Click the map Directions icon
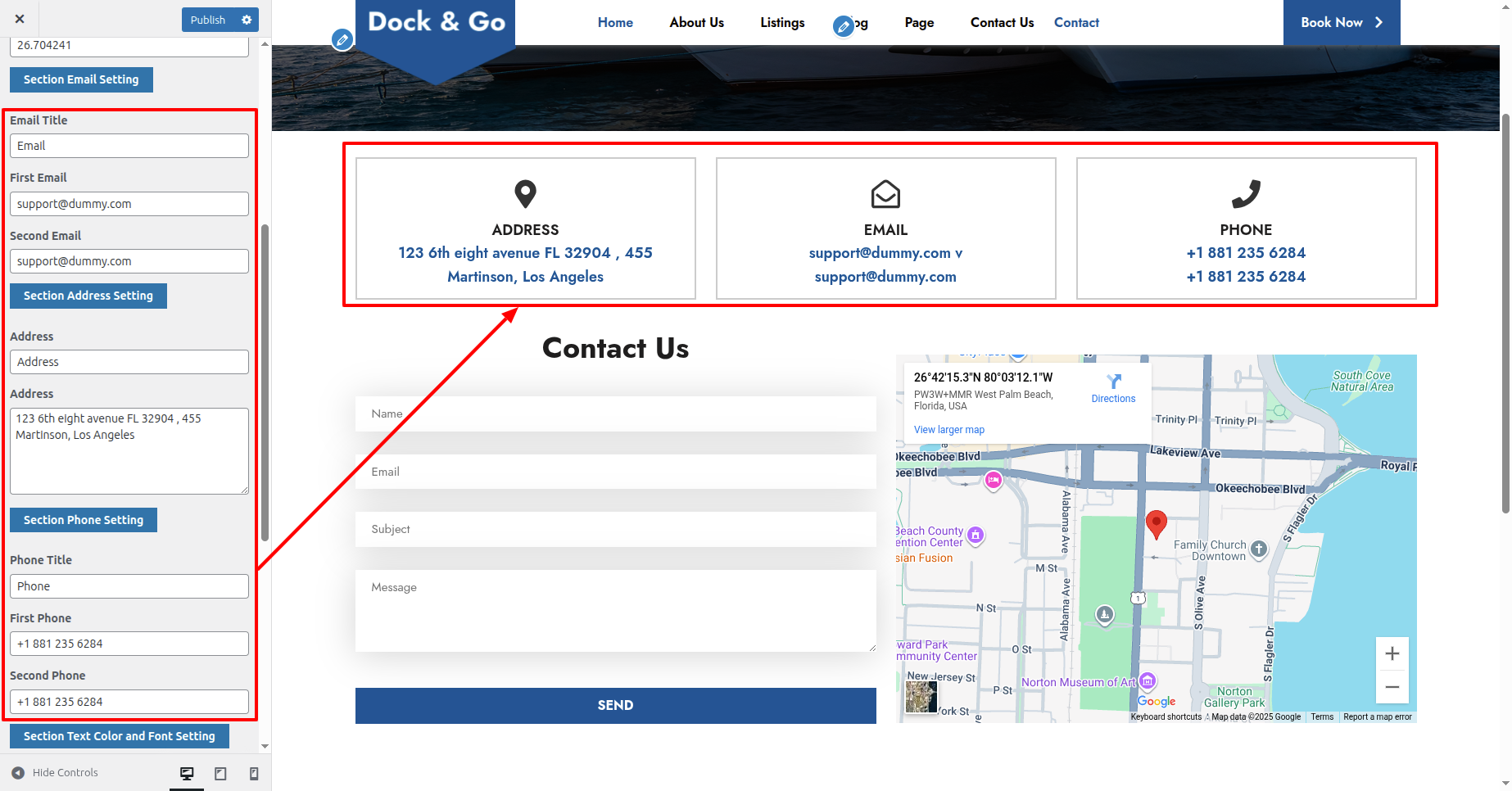This screenshot has width=1512, height=791. click(1113, 382)
